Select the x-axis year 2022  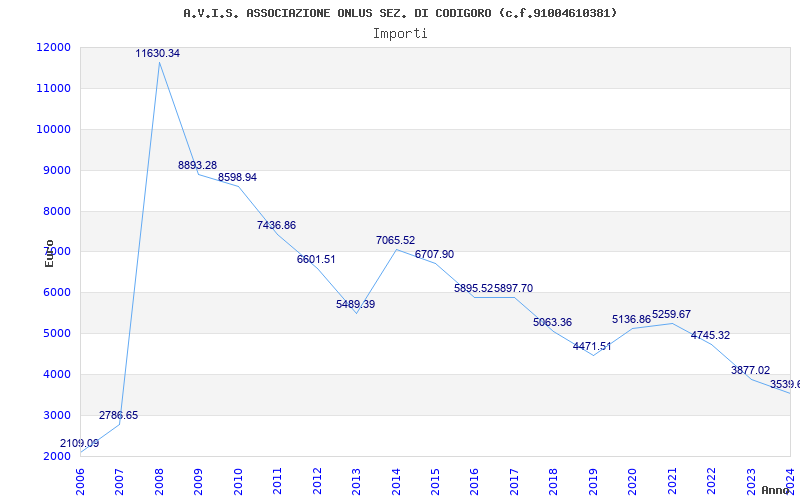tap(711, 482)
